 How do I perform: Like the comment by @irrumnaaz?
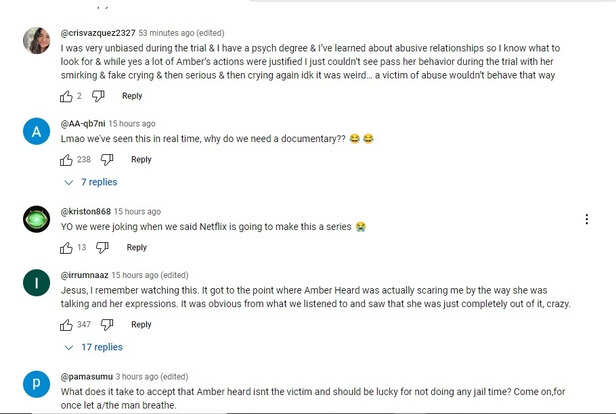[66, 325]
